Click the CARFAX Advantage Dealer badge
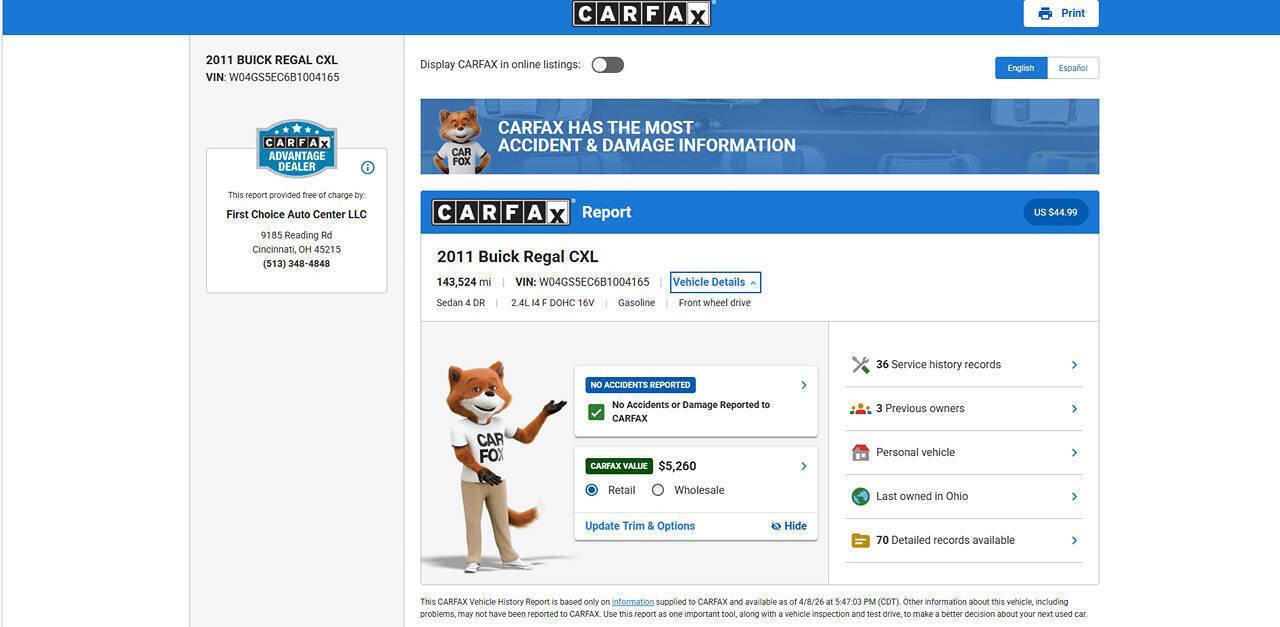 pyautogui.click(x=296, y=149)
